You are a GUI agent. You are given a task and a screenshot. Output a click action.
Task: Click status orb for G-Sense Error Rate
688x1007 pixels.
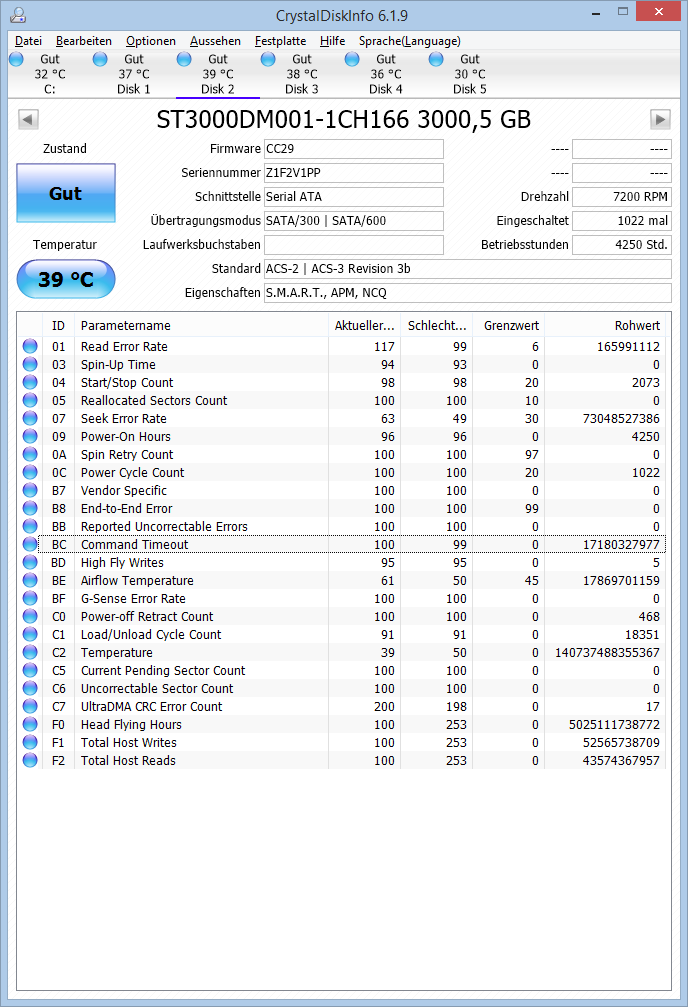coord(30,598)
